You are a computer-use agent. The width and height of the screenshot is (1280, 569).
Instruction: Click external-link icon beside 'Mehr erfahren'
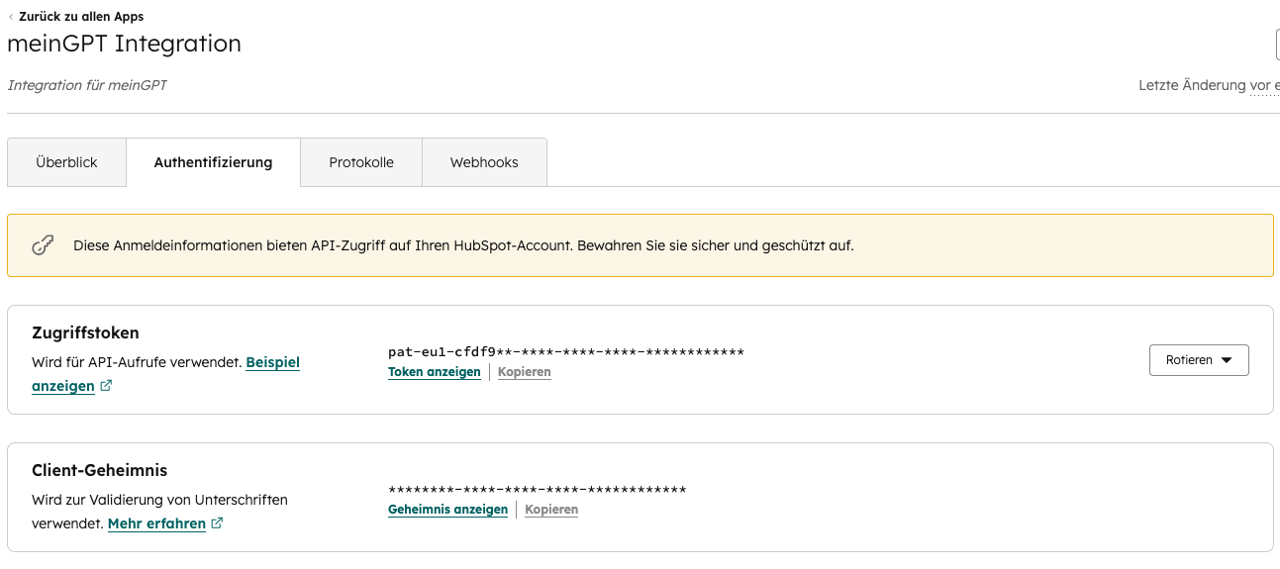(217, 523)
